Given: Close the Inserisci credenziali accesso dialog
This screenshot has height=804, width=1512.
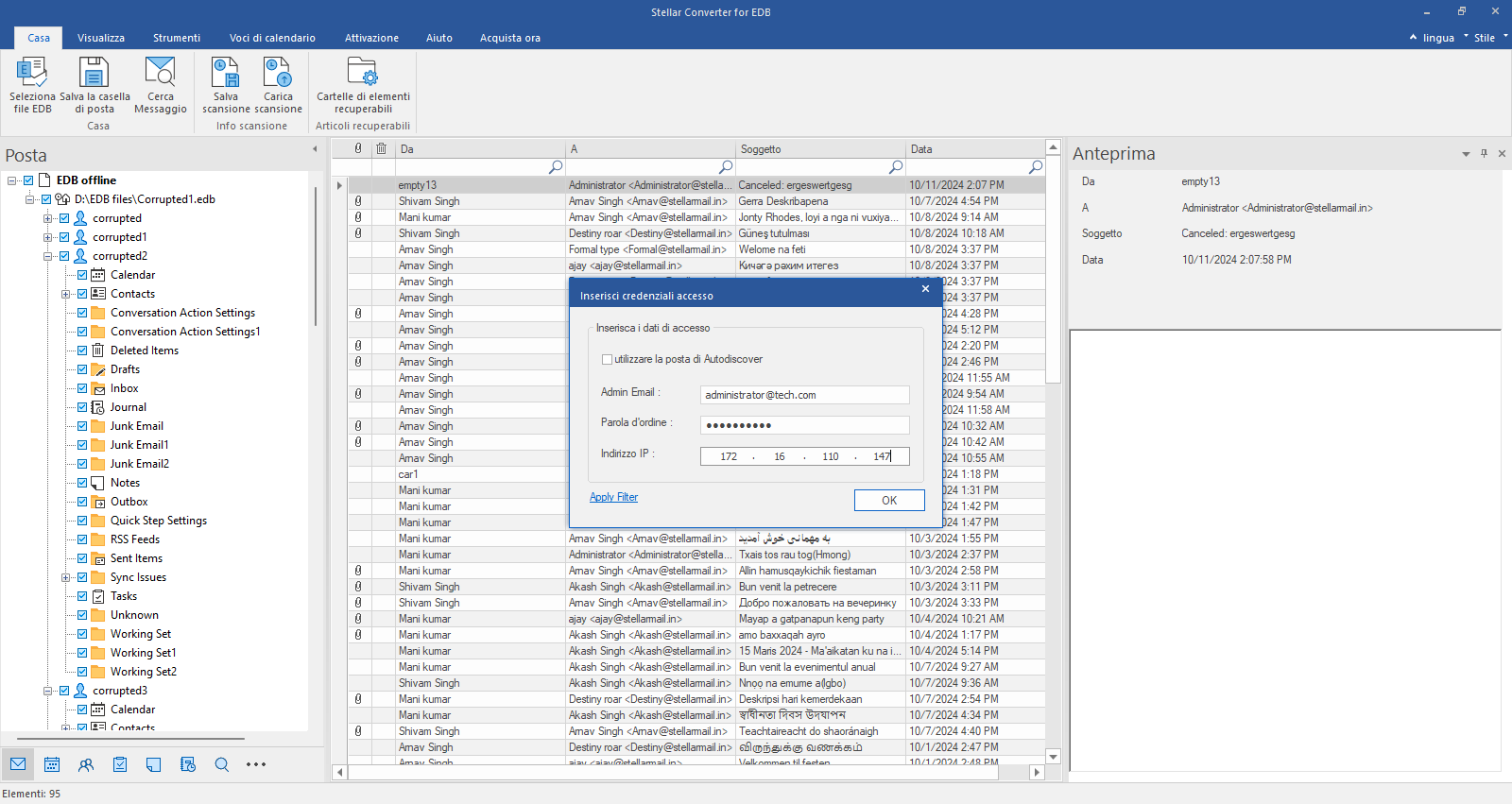Looking at the screenshot, I should tap(925, 289).
